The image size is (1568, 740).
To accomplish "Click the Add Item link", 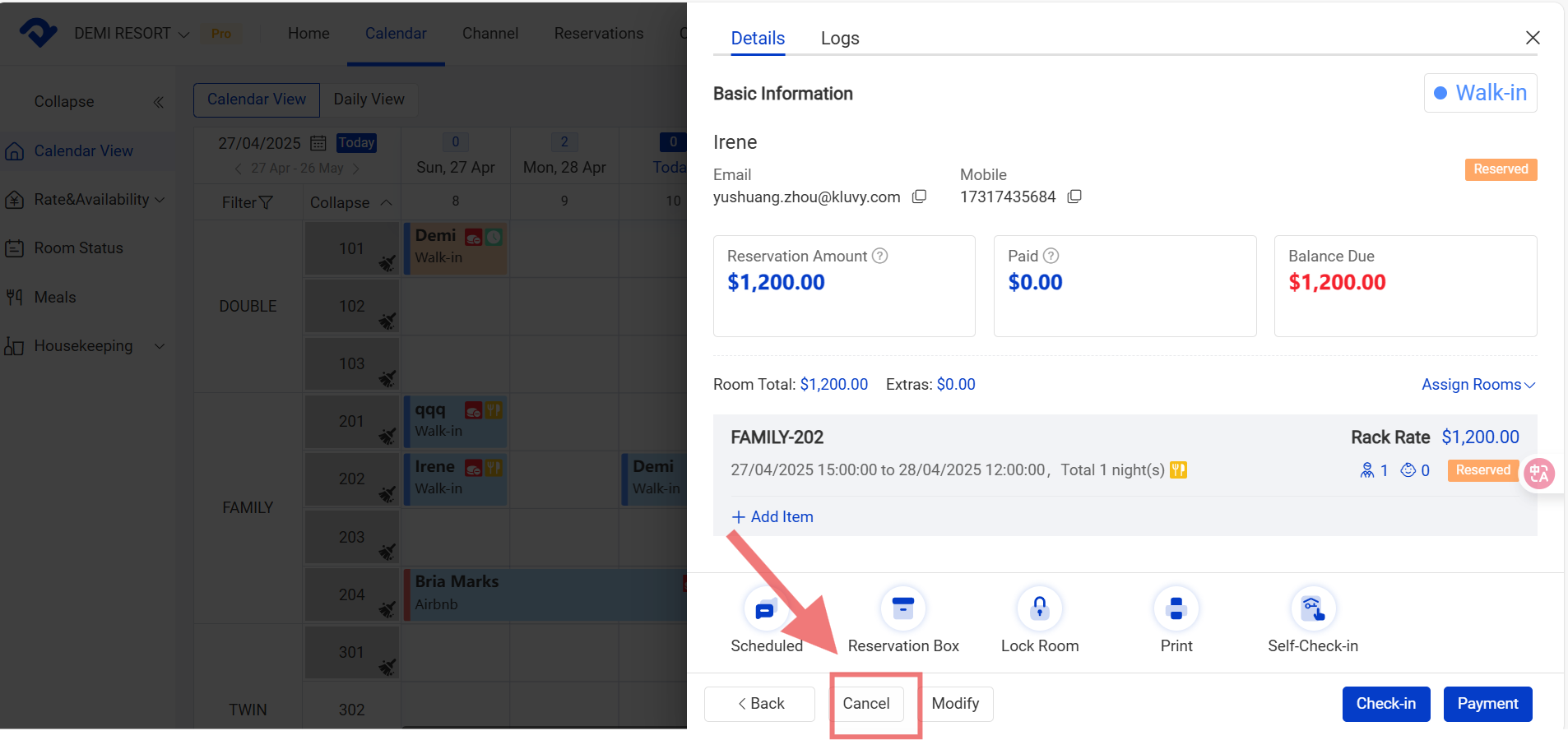I will tap(772, 516).
